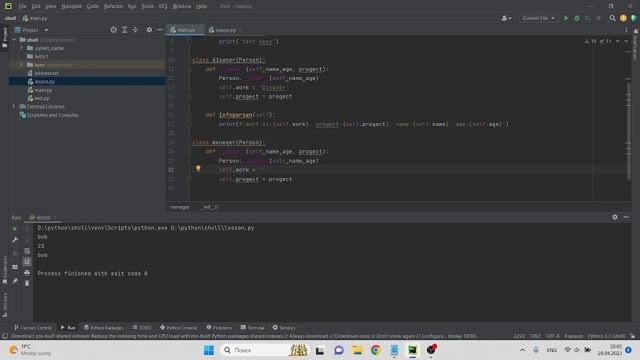Toggle Notifications side tab on right edge

click(636, 45)
